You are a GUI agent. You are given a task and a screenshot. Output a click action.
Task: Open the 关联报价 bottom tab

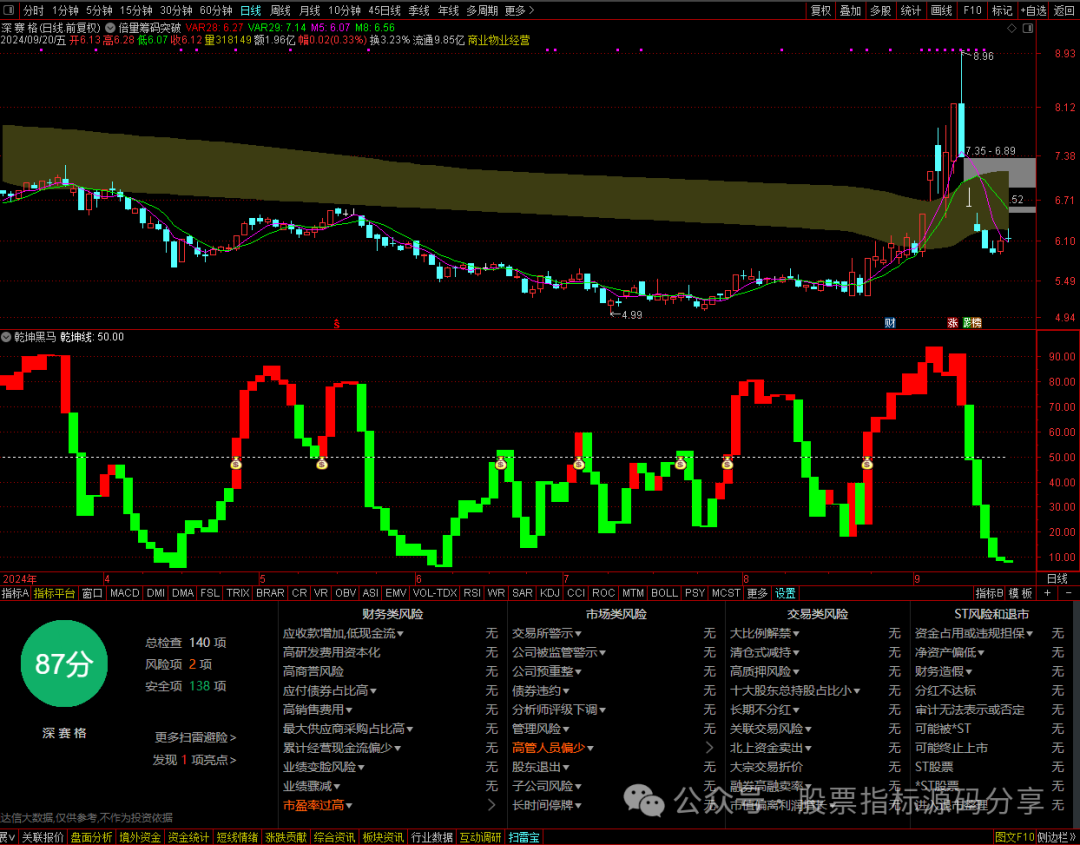[x=42, y=837]
